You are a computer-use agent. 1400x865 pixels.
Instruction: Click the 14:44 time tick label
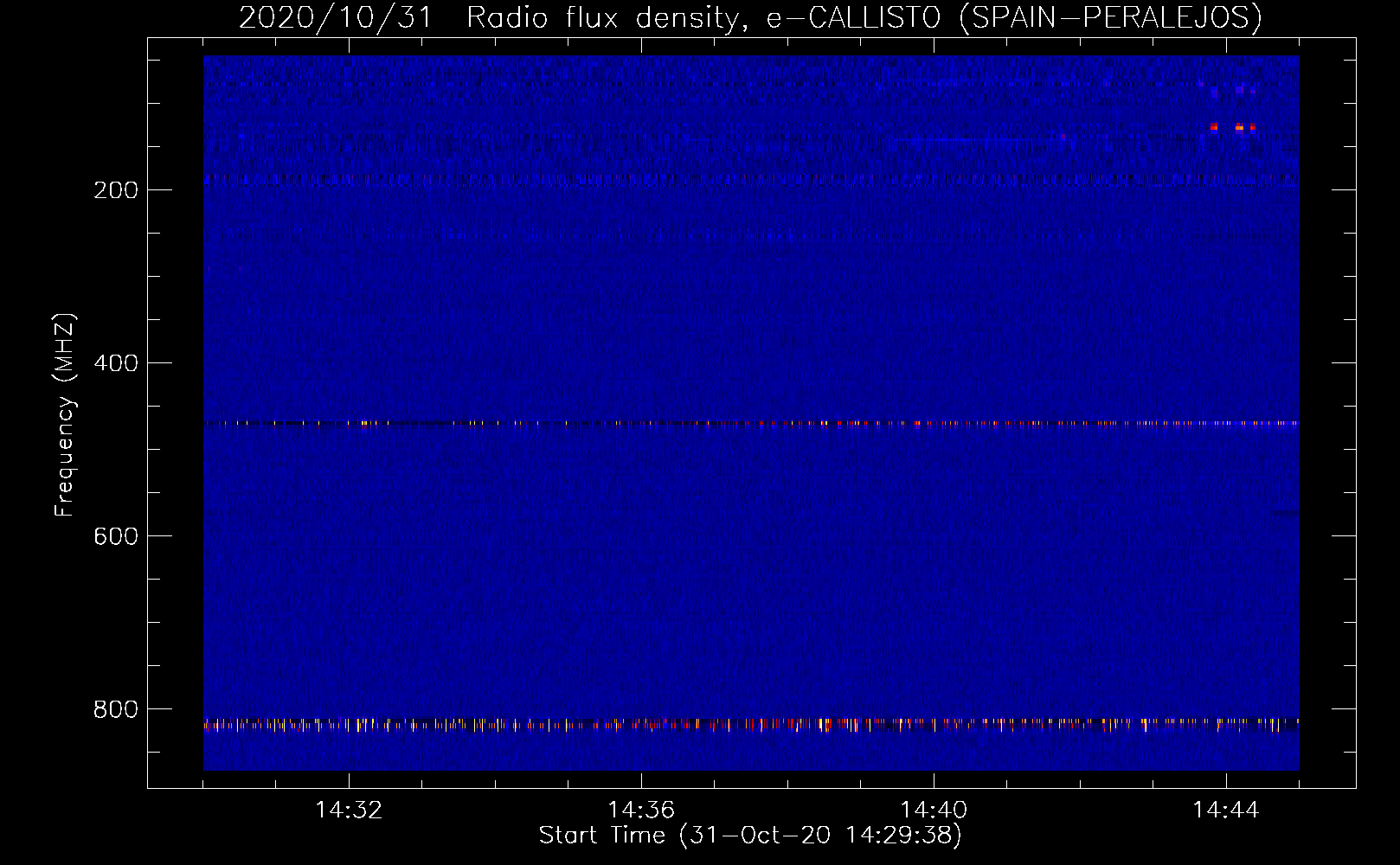[x=1226, y=811]
